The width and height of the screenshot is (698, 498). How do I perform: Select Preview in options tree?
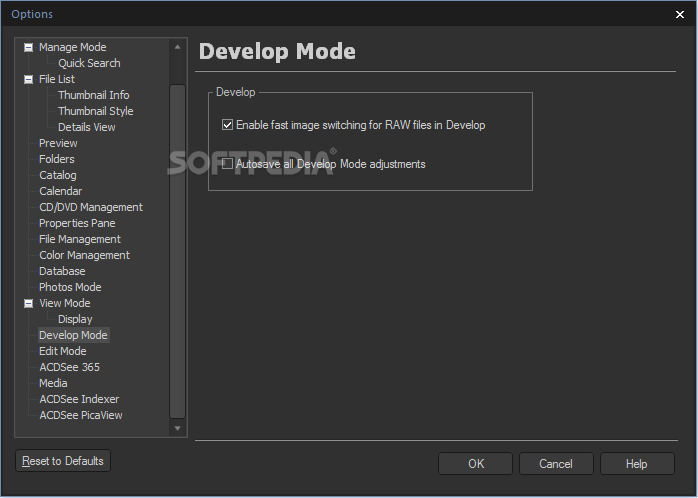click(58, 143)
